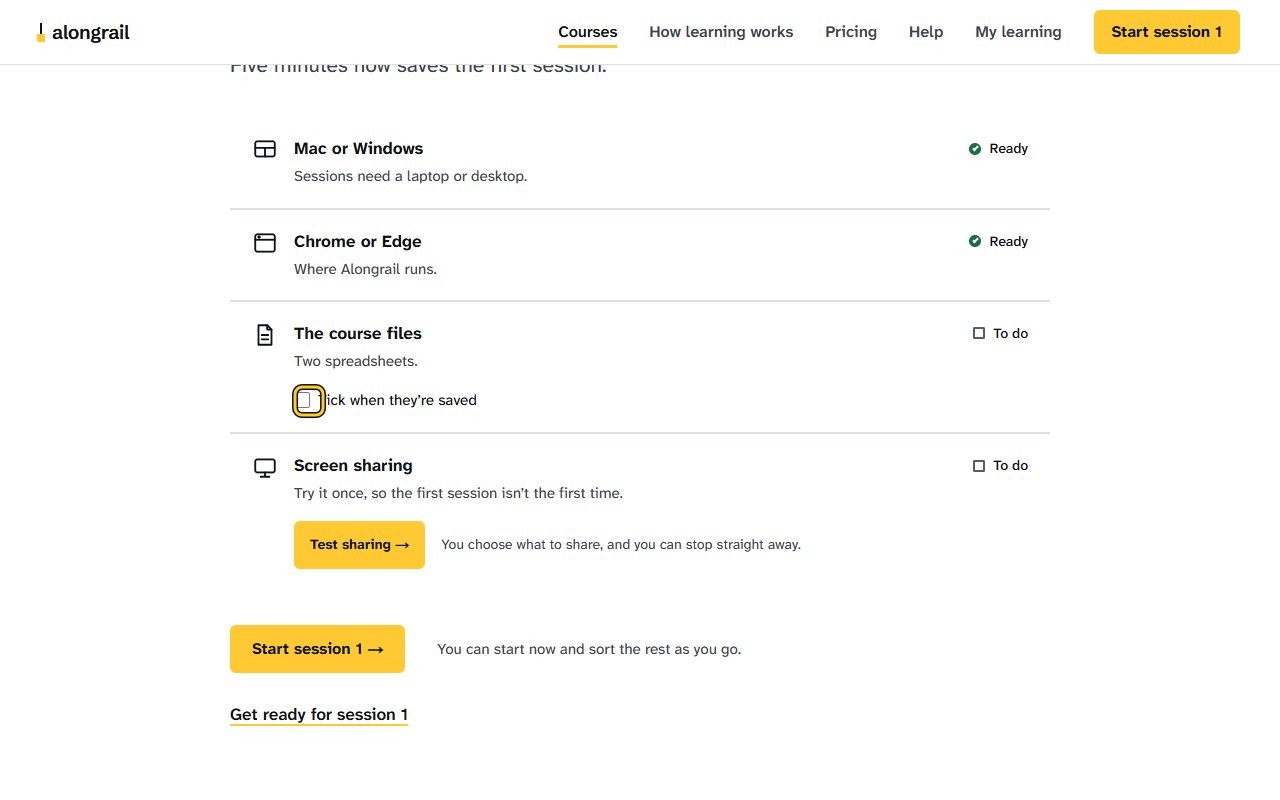Click the 'Where Alongrail runs.' text
Viewport: 1280px width, 800px height.
coord(365,269)
